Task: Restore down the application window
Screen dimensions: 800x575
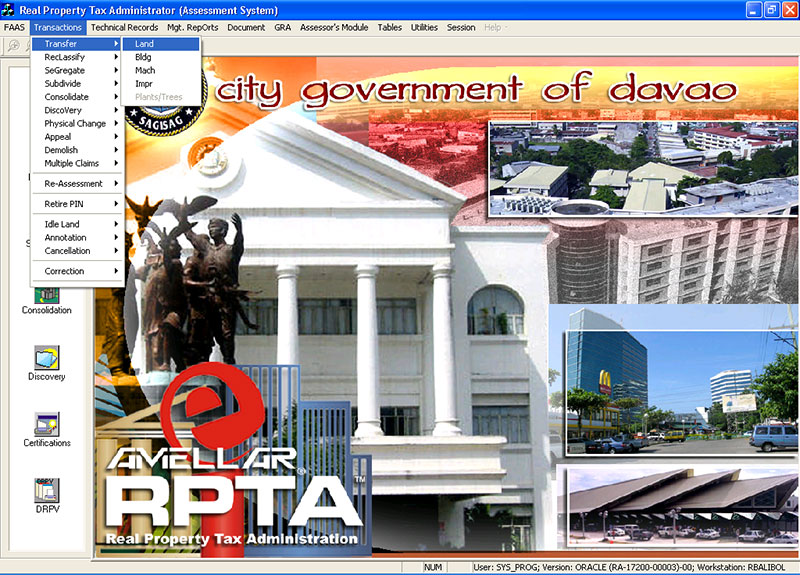Action: click(x=771, y=10)
